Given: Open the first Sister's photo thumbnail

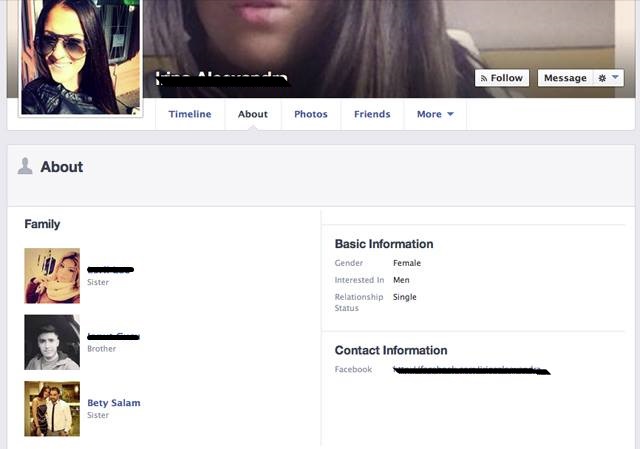Looking at the screenshot, I should click(x=52, y=275).
